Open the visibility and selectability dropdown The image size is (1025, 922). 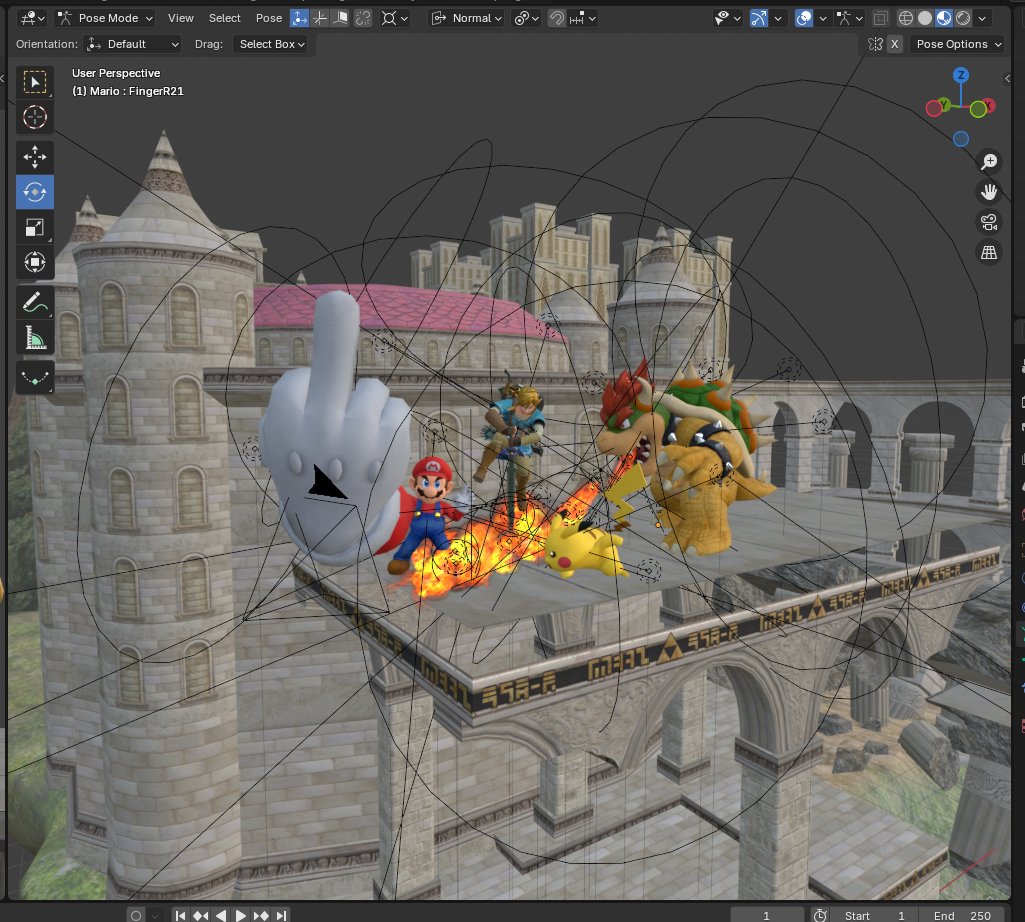[728, 18]
